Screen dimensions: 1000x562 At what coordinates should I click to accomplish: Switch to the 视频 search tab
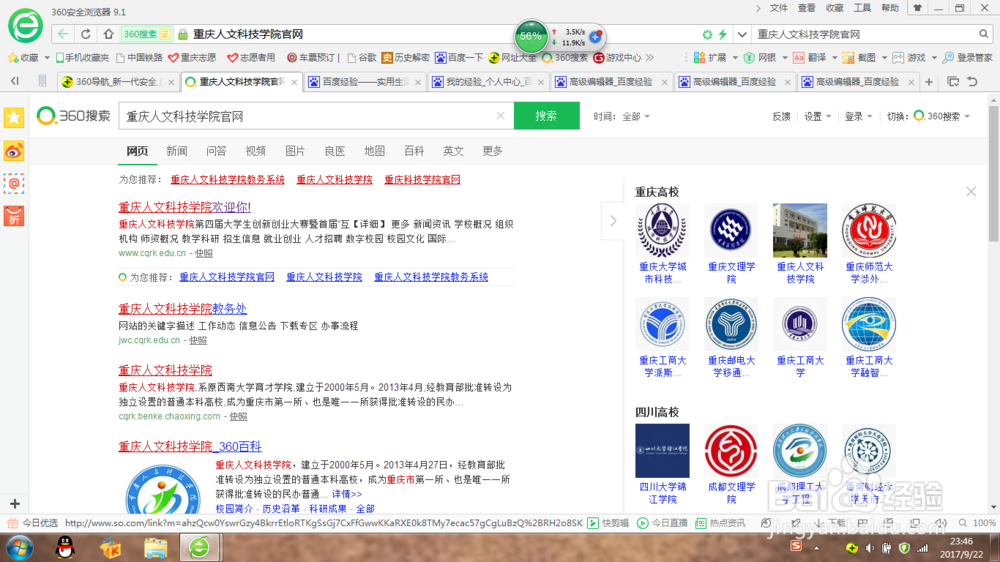pyautogui.click(x=256, y=151)
